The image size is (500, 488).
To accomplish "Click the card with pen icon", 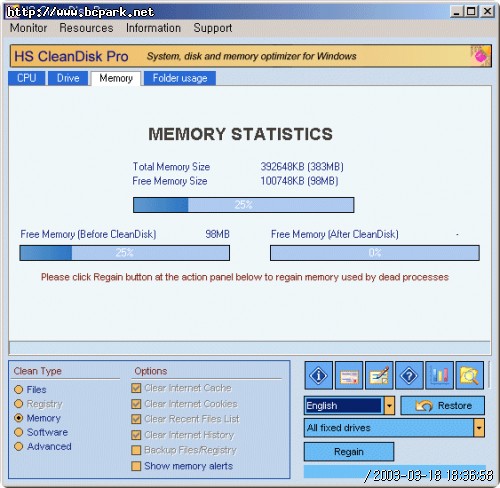I will [379, 375].
